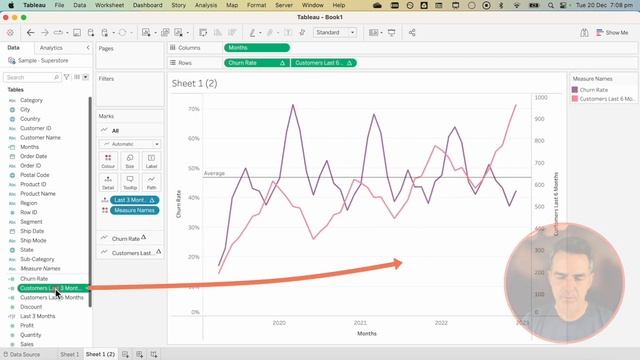
Task: Click New Worksheet tab icon at bottom
Action: coord(125,354)
